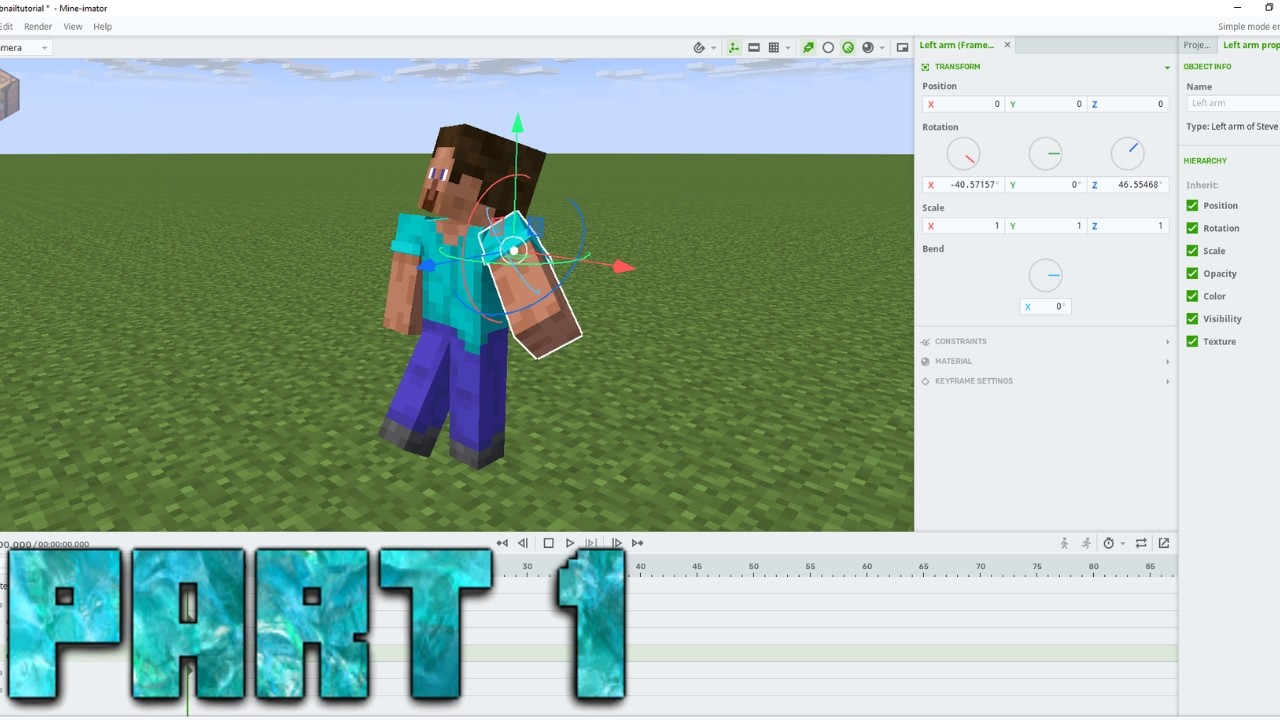Edit the Position Z field

[x=1128, y=104]
